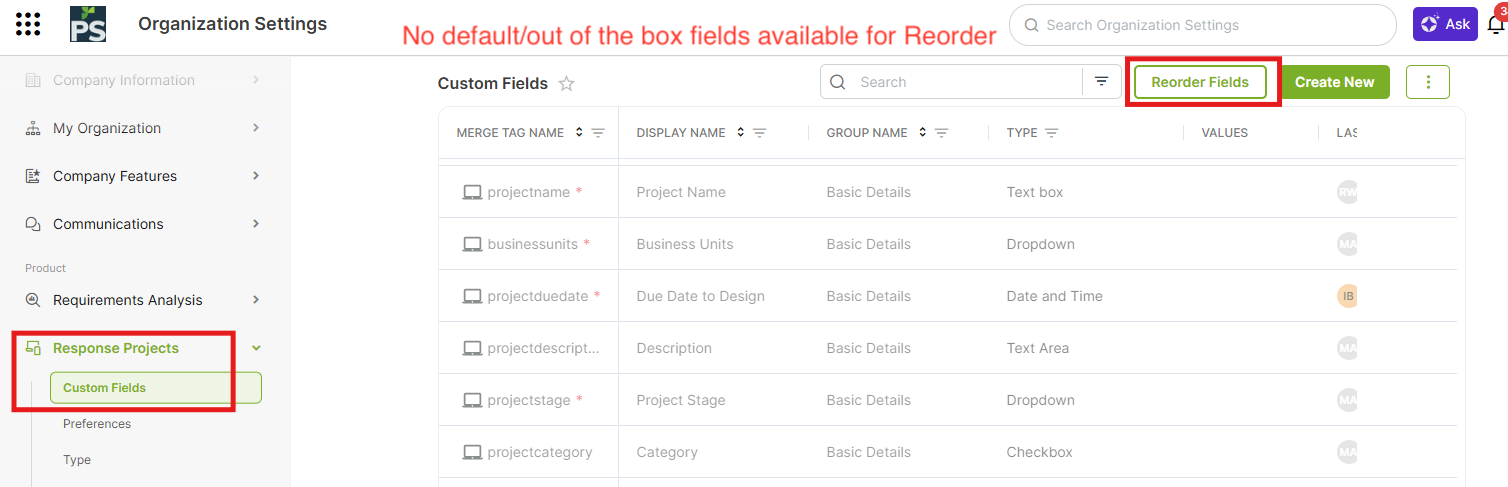
Task: Click the notification bell icon
Action: pos(1496,25)
